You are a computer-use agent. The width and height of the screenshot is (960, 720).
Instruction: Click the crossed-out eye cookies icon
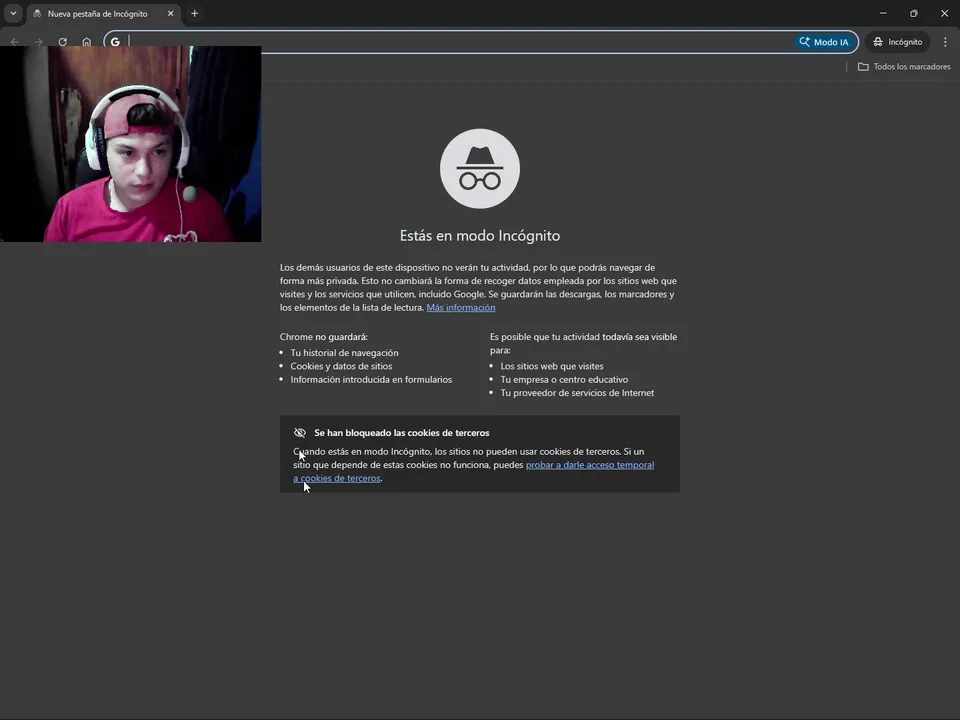[299, 433]
